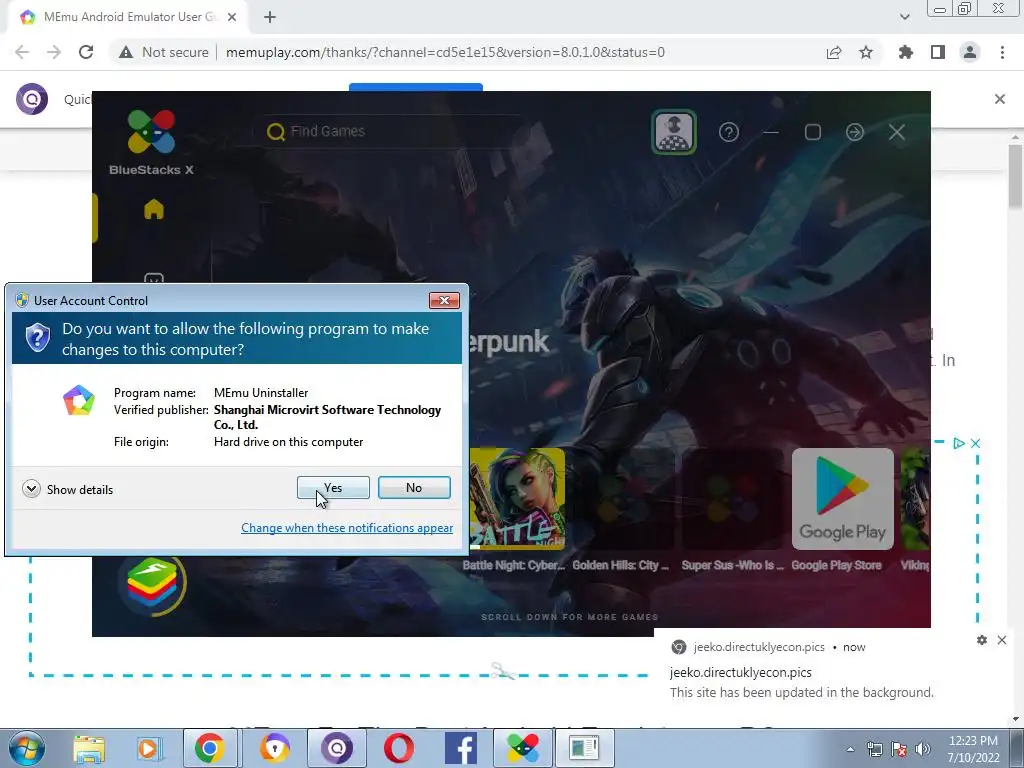
Task: Close the User Account Control dialog
Action: tap(444, 300)
